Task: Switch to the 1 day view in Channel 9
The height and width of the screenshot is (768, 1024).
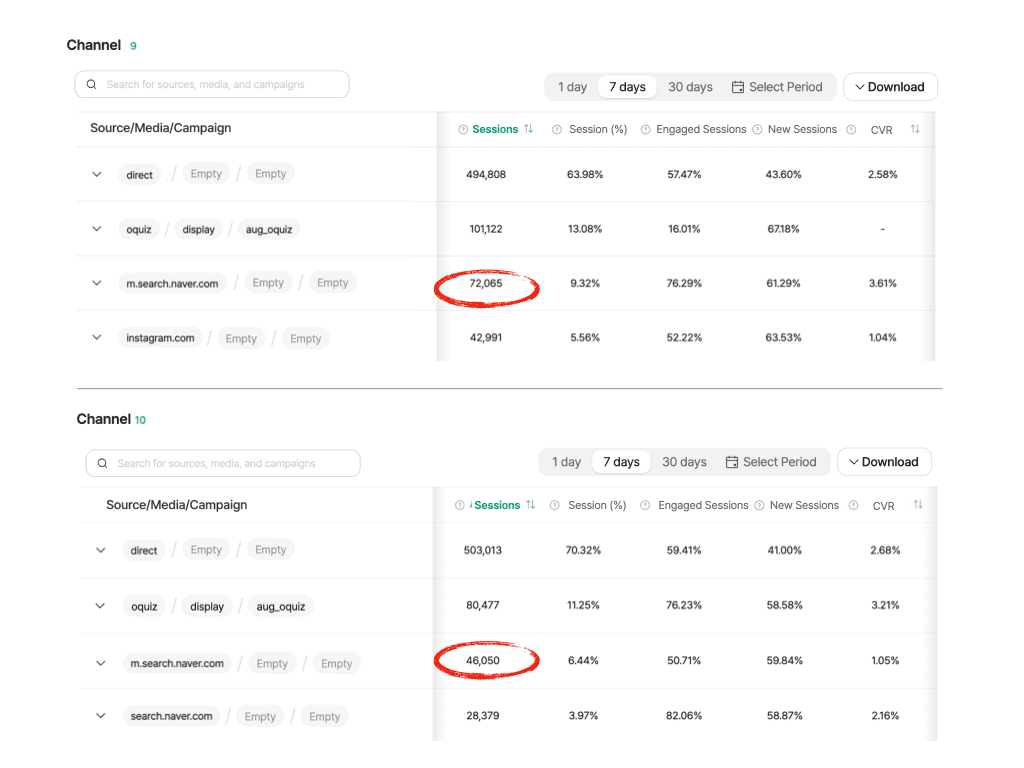Action: (572, 87)
